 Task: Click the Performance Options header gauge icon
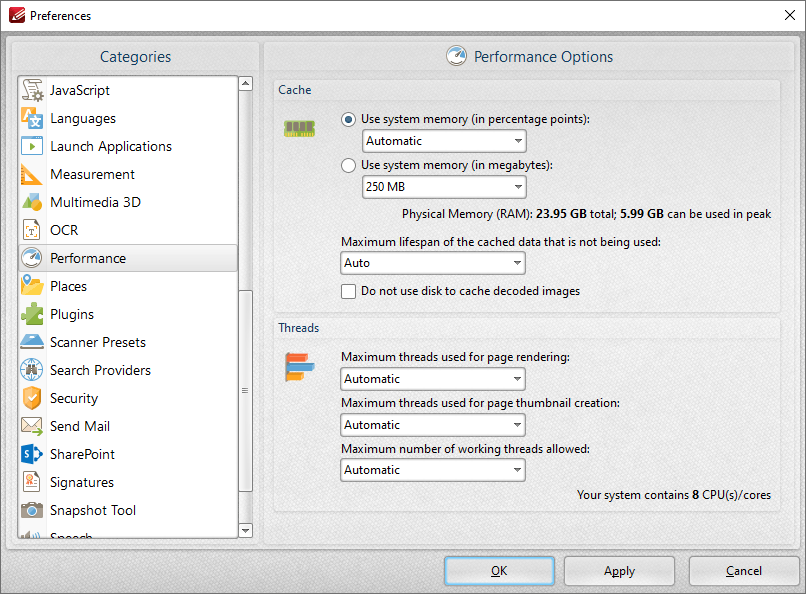(456, 56)
